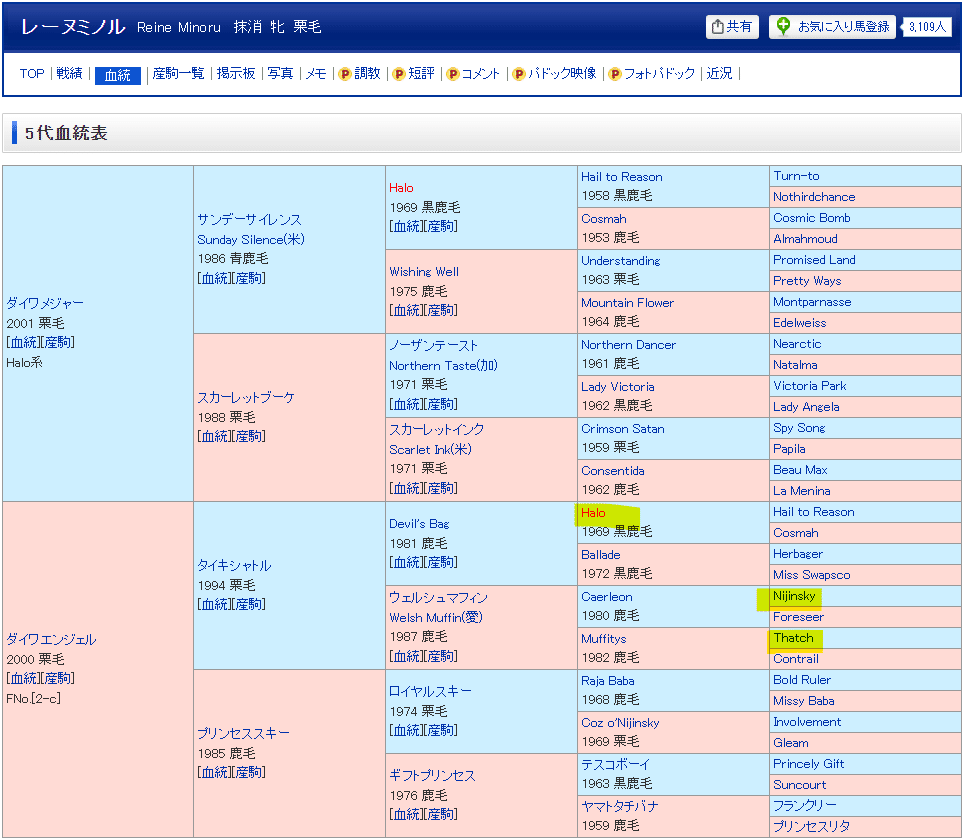
Task: Open the タイキシャトル link
Action: point(234,565)
